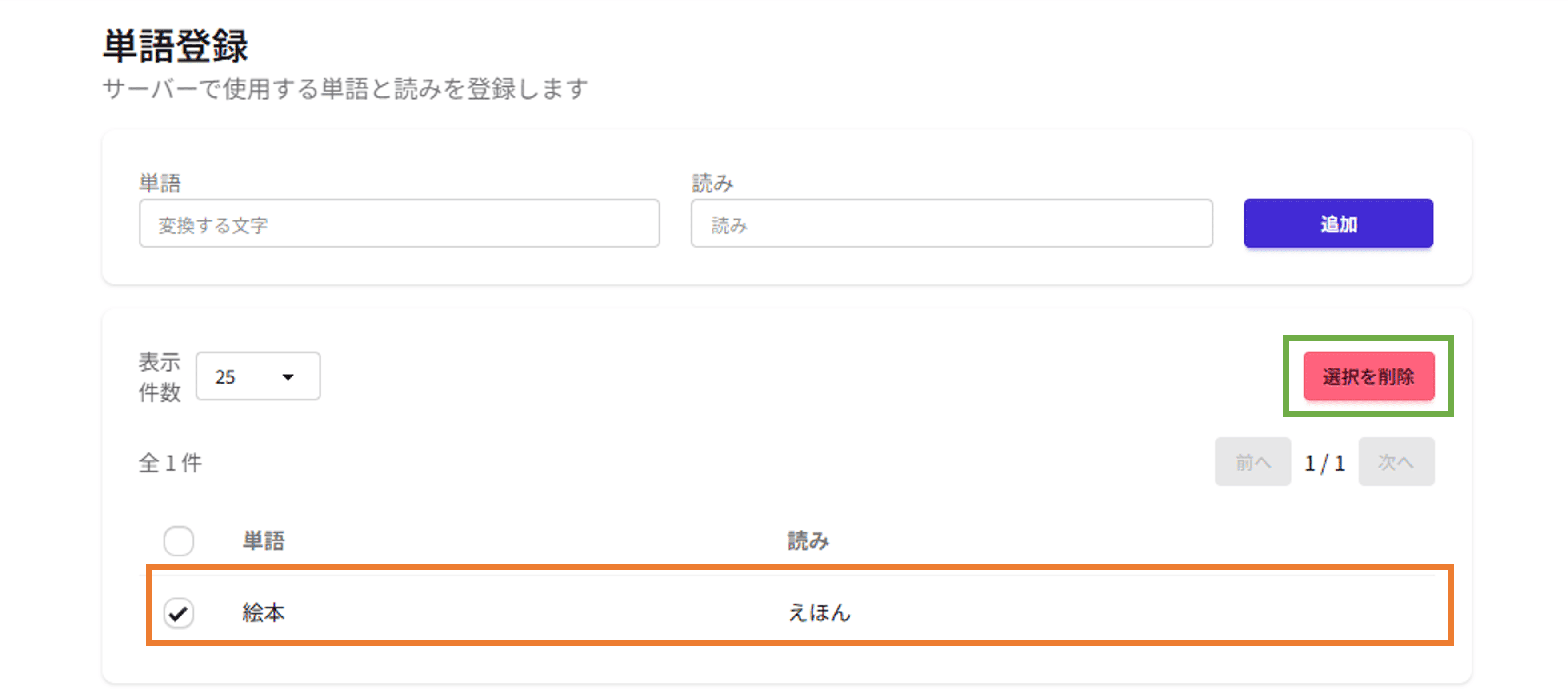Focus the 読み reading input field
The width and height of the screenshot is (1568, 700).
(951, 224)
